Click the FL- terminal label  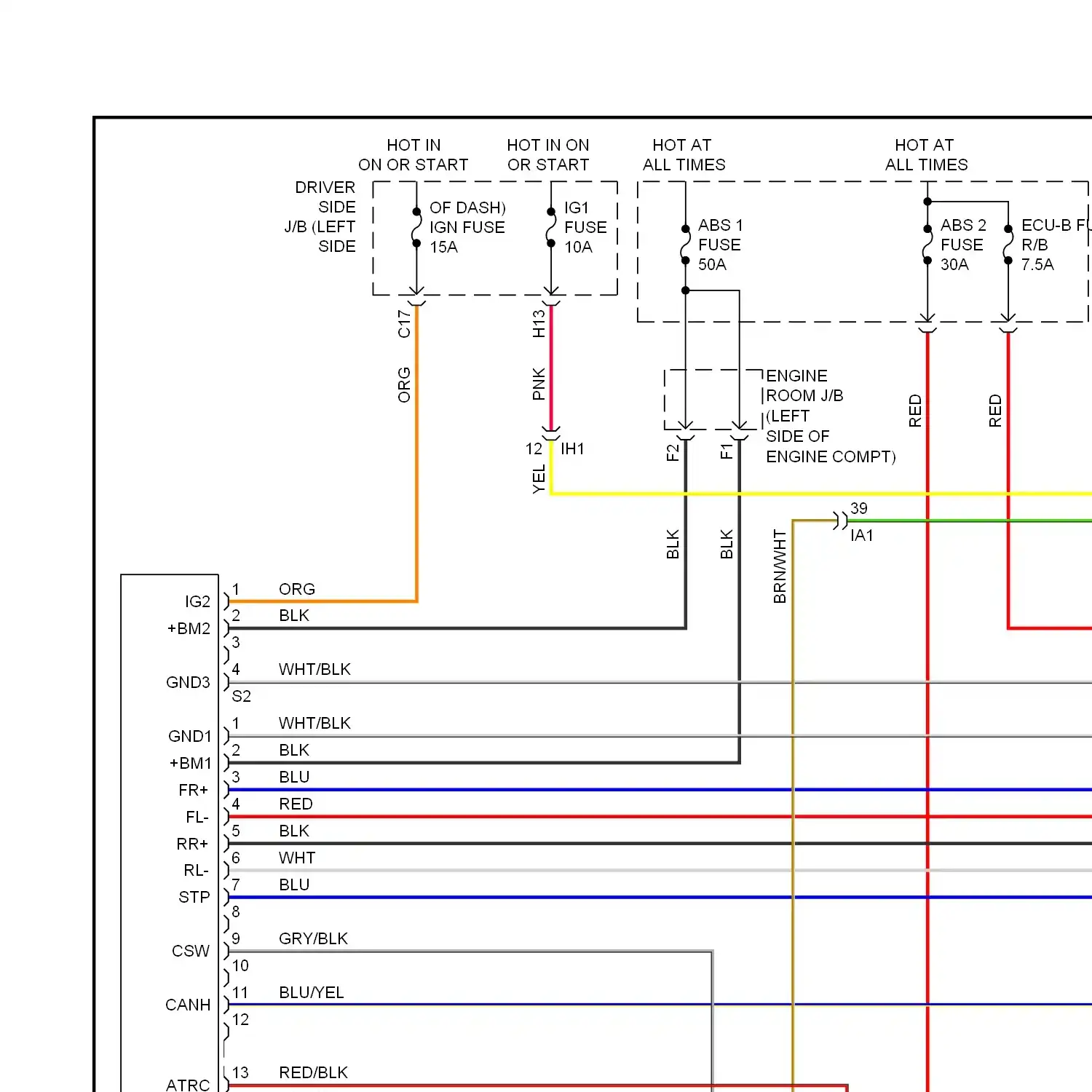click(197, 817)
